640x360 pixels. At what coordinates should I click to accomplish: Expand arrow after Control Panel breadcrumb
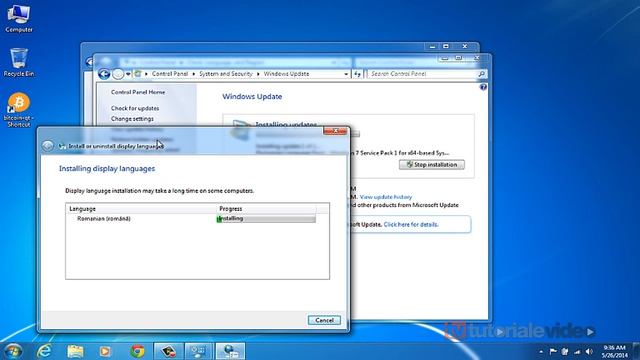(x=193, y=74)
